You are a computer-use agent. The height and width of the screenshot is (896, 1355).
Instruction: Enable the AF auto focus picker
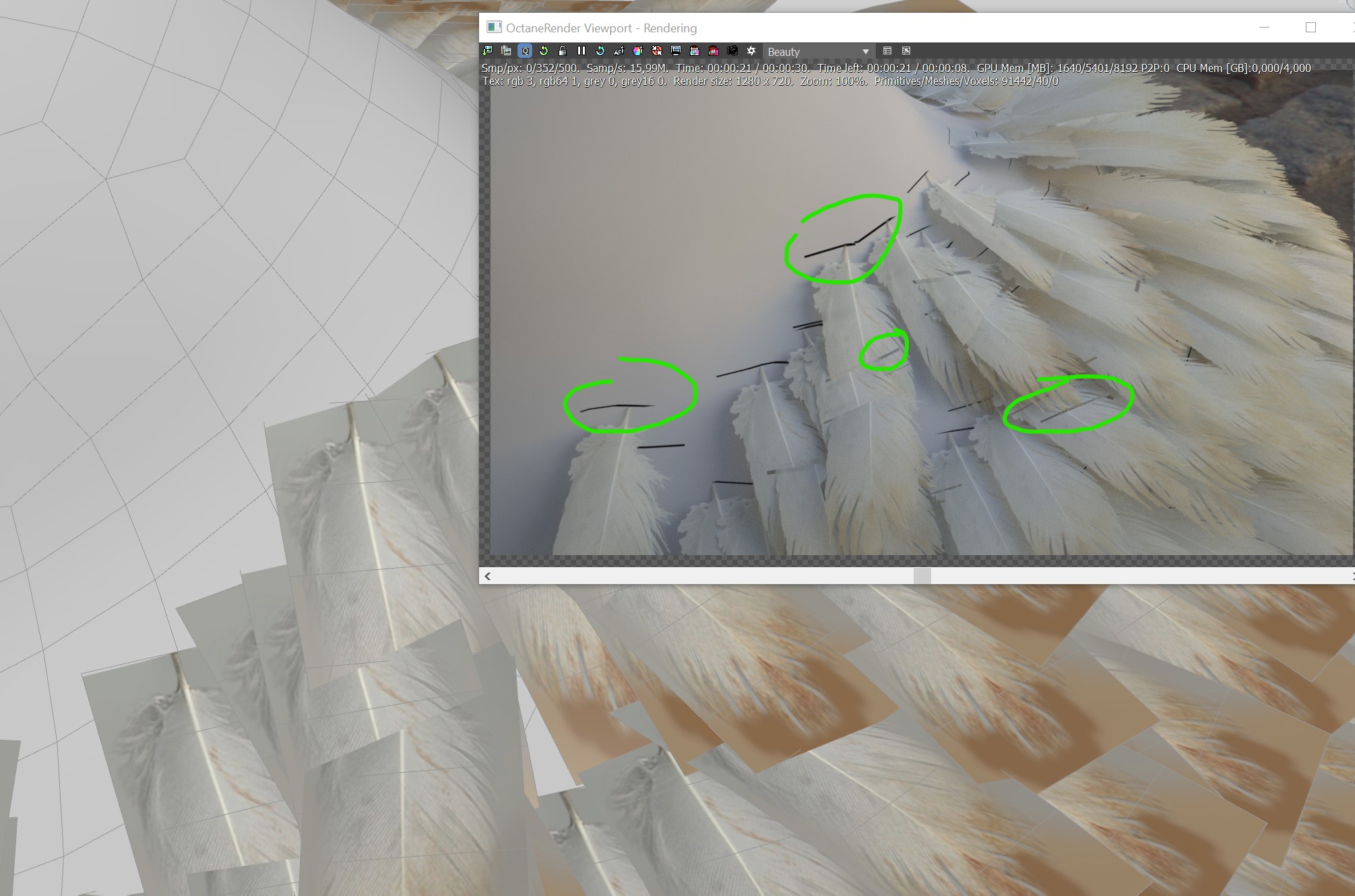point(619,51)
